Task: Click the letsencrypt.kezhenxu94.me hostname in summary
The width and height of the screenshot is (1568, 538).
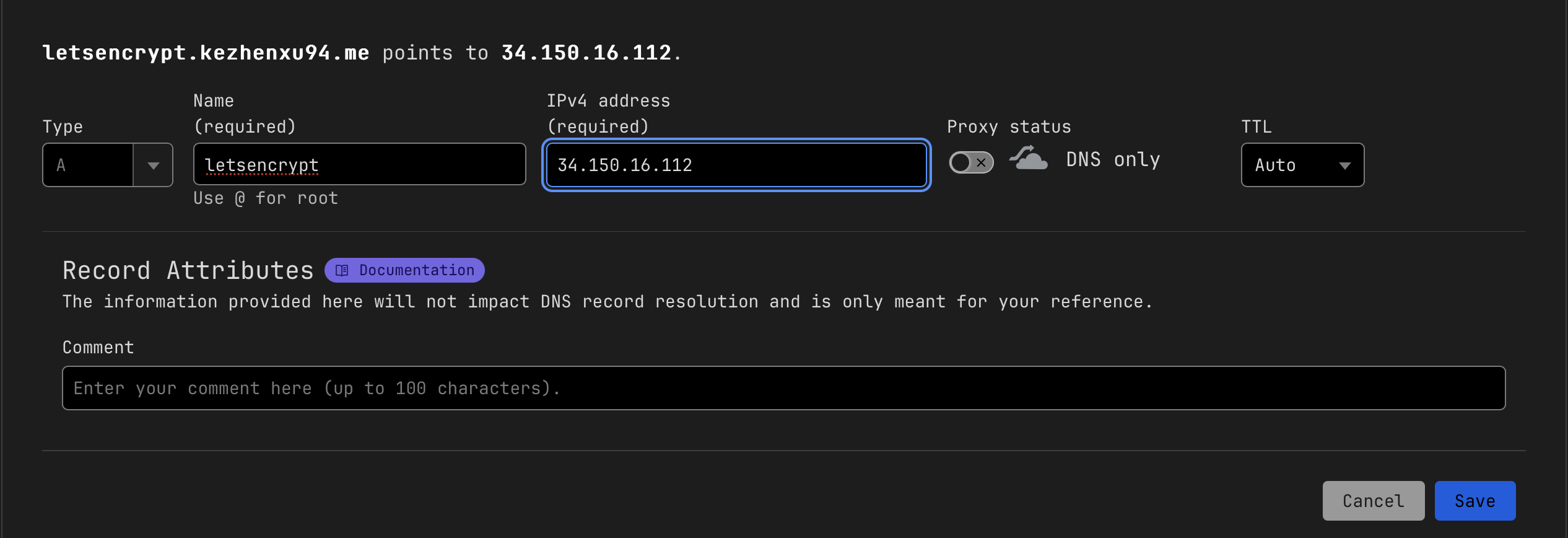Action: tap(206, 53)
